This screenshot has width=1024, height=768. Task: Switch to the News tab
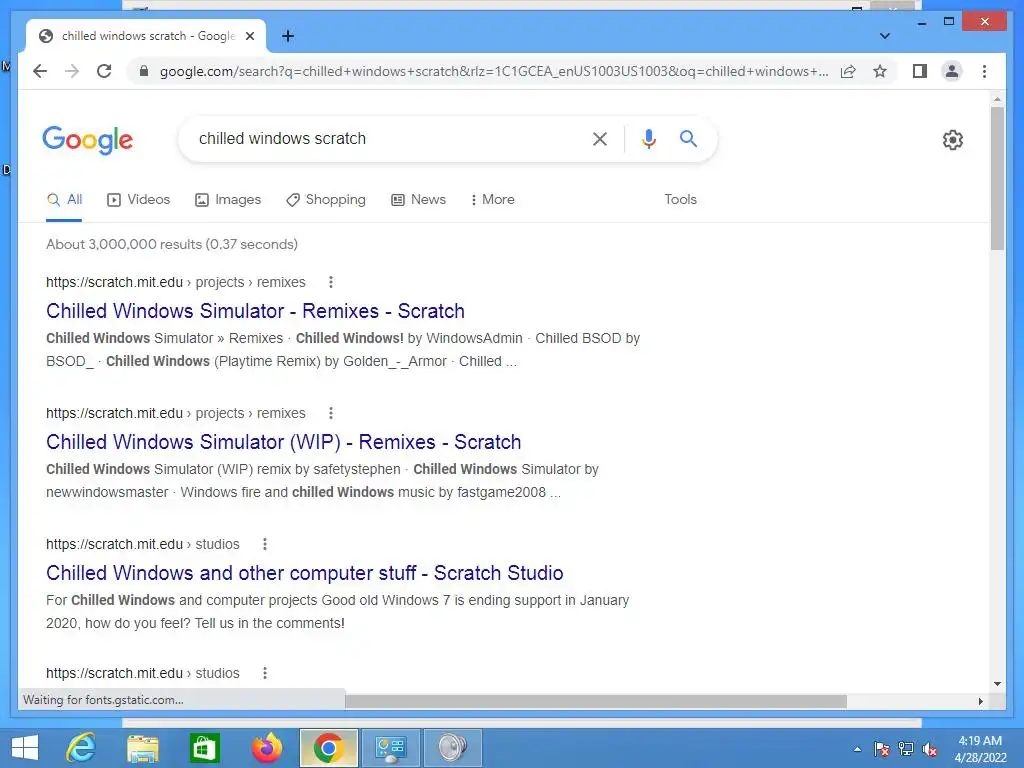[x=419, y=200]
